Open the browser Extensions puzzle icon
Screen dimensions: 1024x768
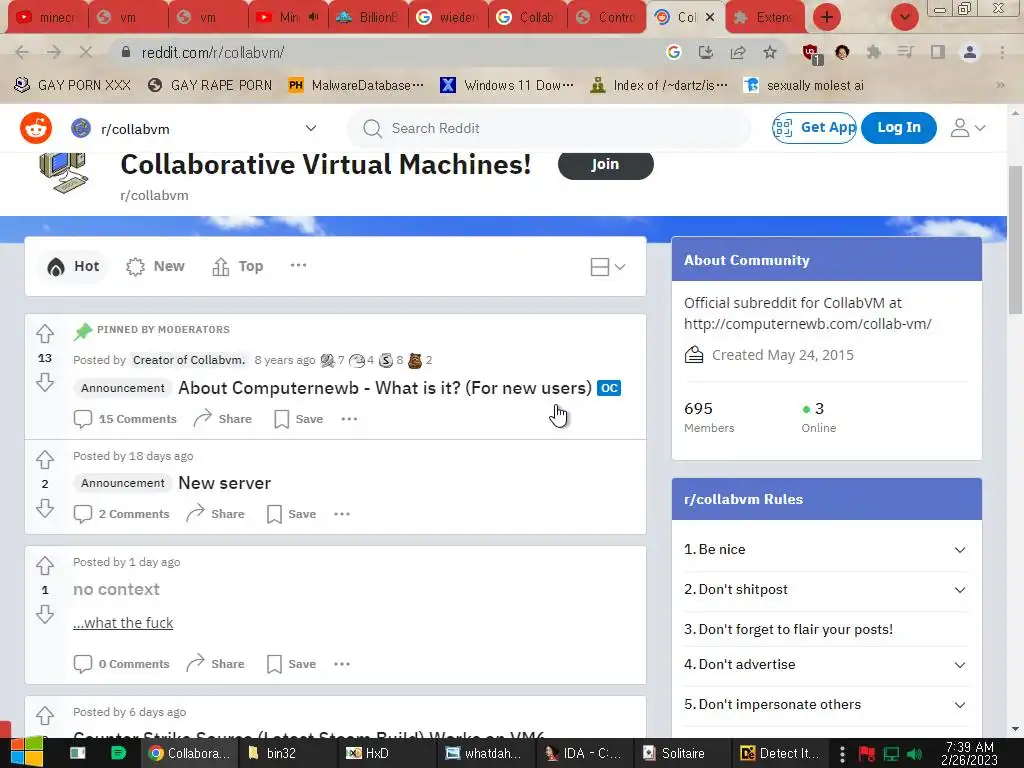click(x=874, y=52)
